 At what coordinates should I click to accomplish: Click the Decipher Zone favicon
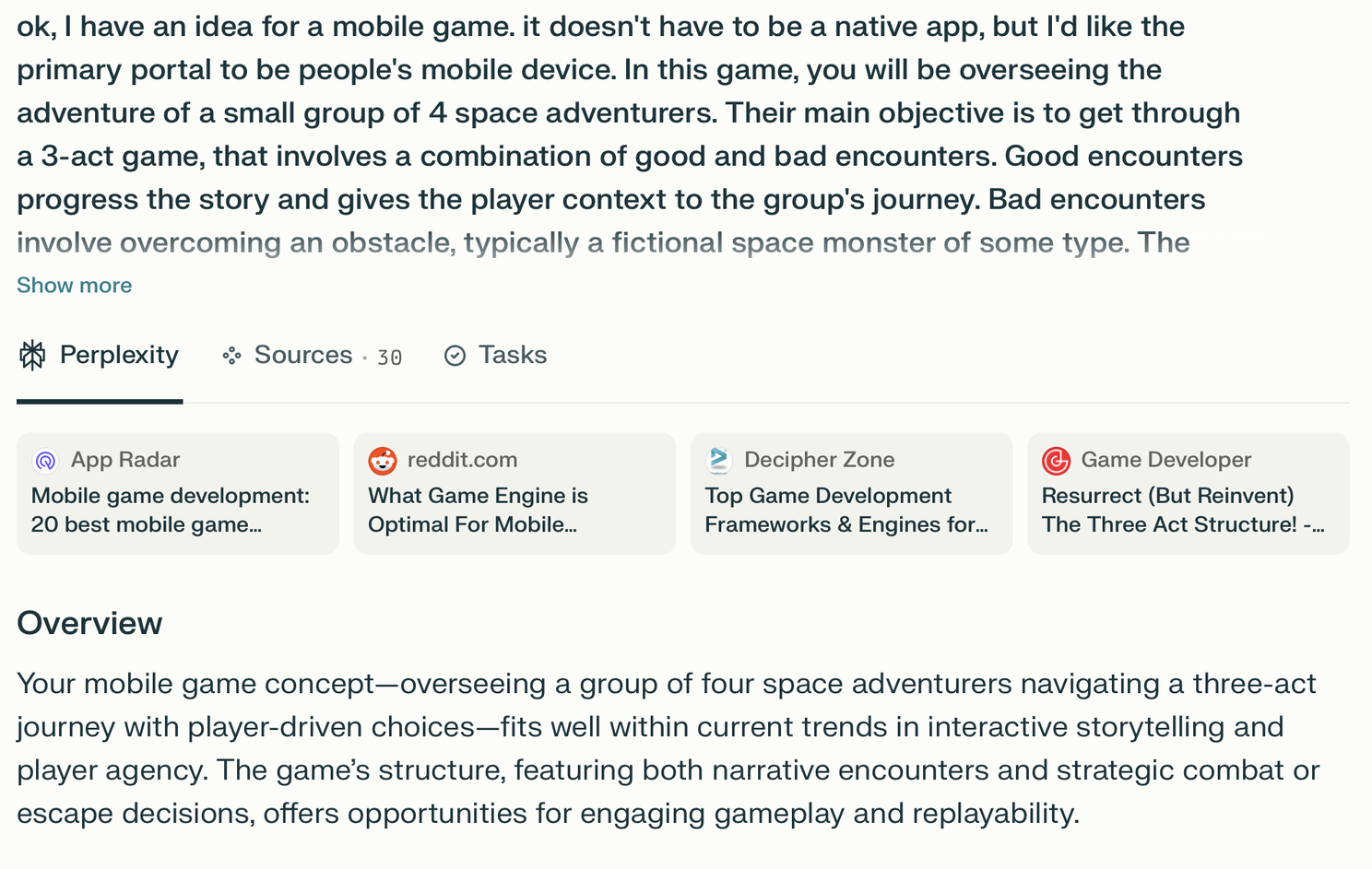click(x=719, y=460)
